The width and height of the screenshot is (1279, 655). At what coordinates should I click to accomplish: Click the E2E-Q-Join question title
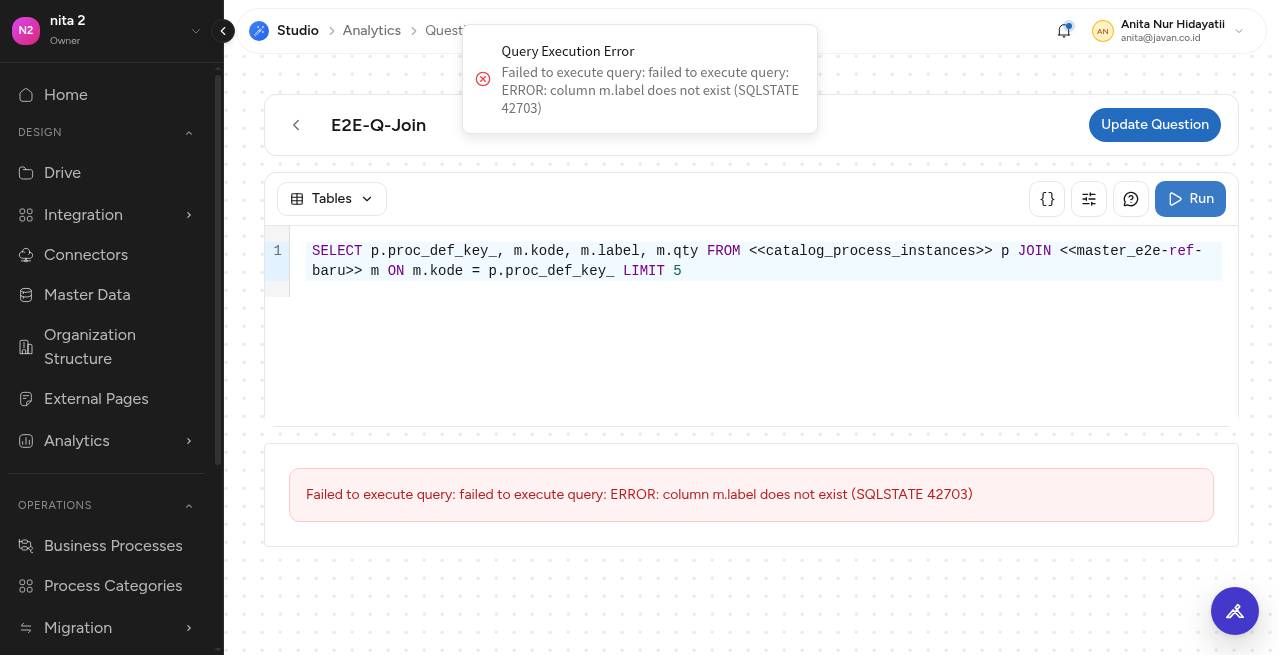379,125
